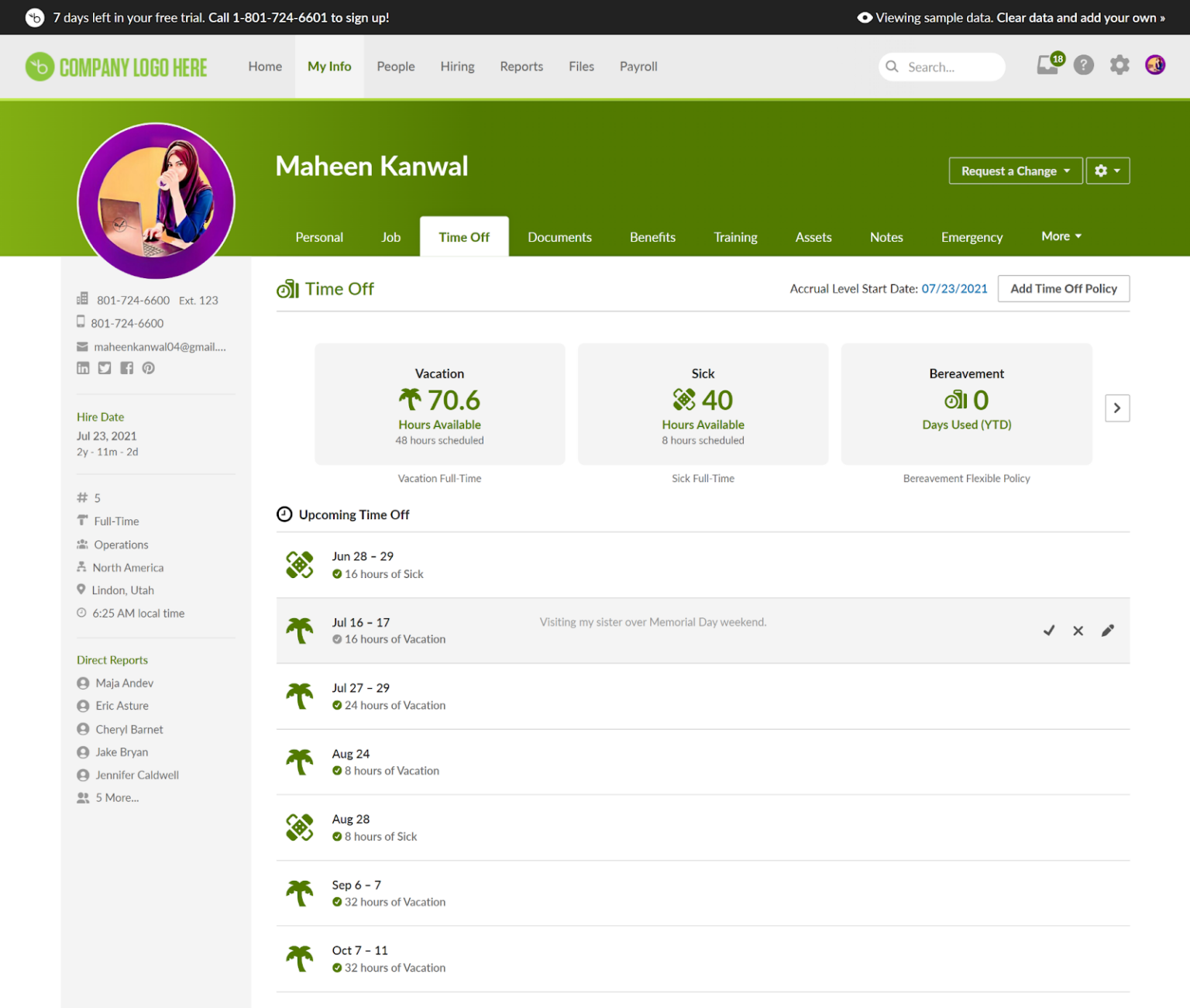This screenshot has height=1008, width=1190.
Task: Click the Add Time Off Policy button
Action: 1063,288
